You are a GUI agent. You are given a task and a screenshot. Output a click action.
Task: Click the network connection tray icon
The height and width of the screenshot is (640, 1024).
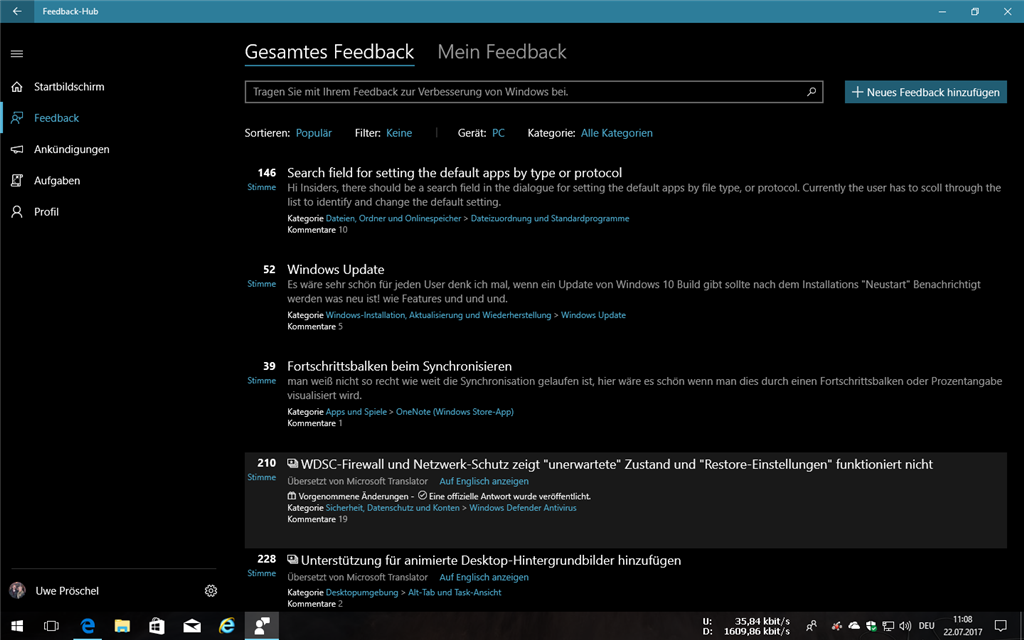[888, 626]
